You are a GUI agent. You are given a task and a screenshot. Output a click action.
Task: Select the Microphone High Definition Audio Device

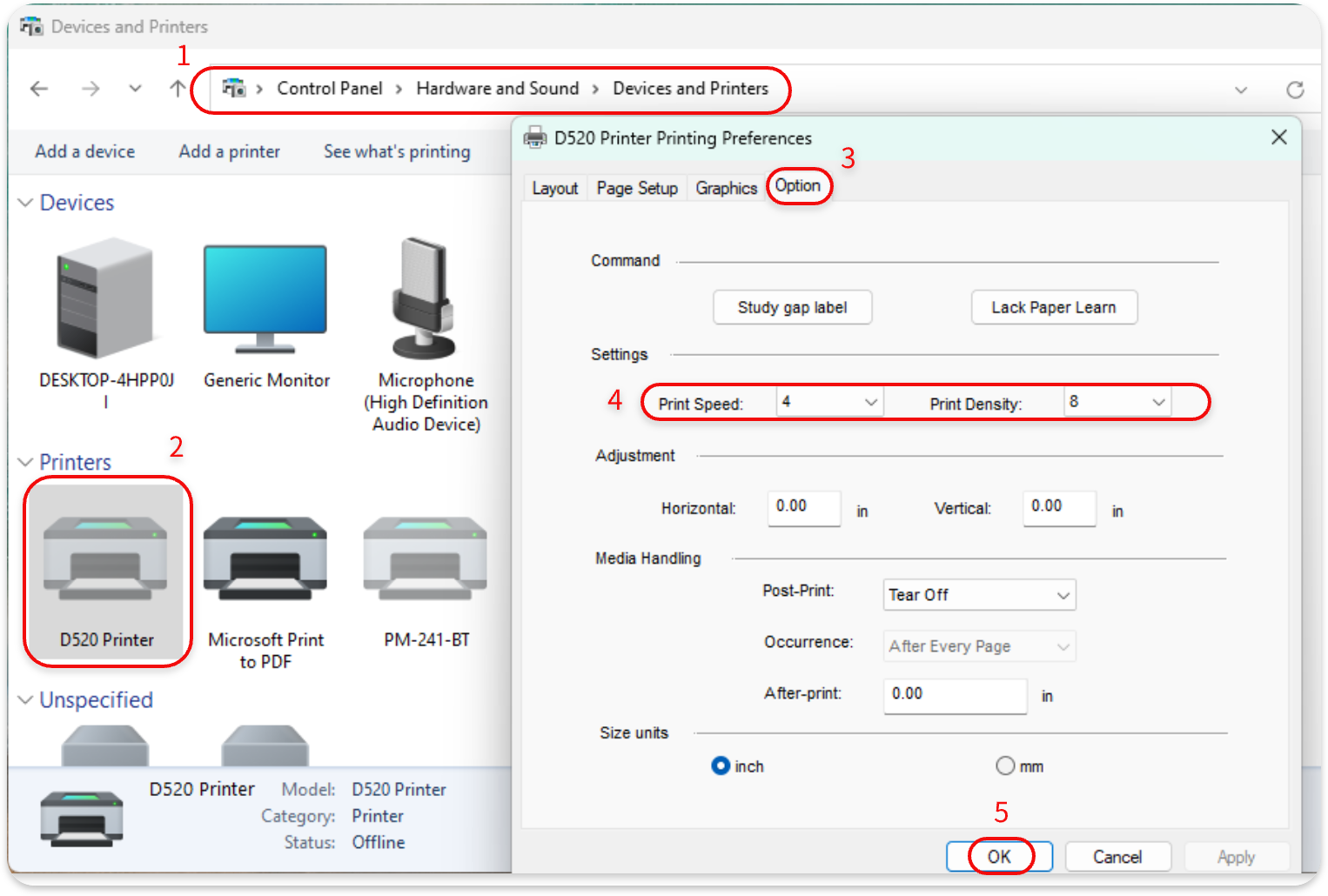tap(426, 298)
